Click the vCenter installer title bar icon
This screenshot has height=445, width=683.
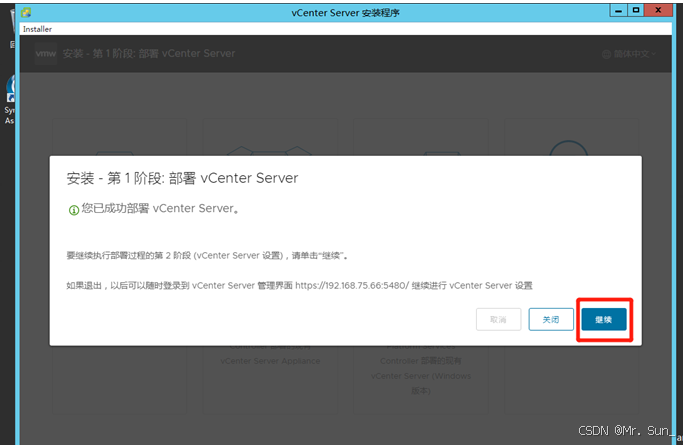pos(26,12)
